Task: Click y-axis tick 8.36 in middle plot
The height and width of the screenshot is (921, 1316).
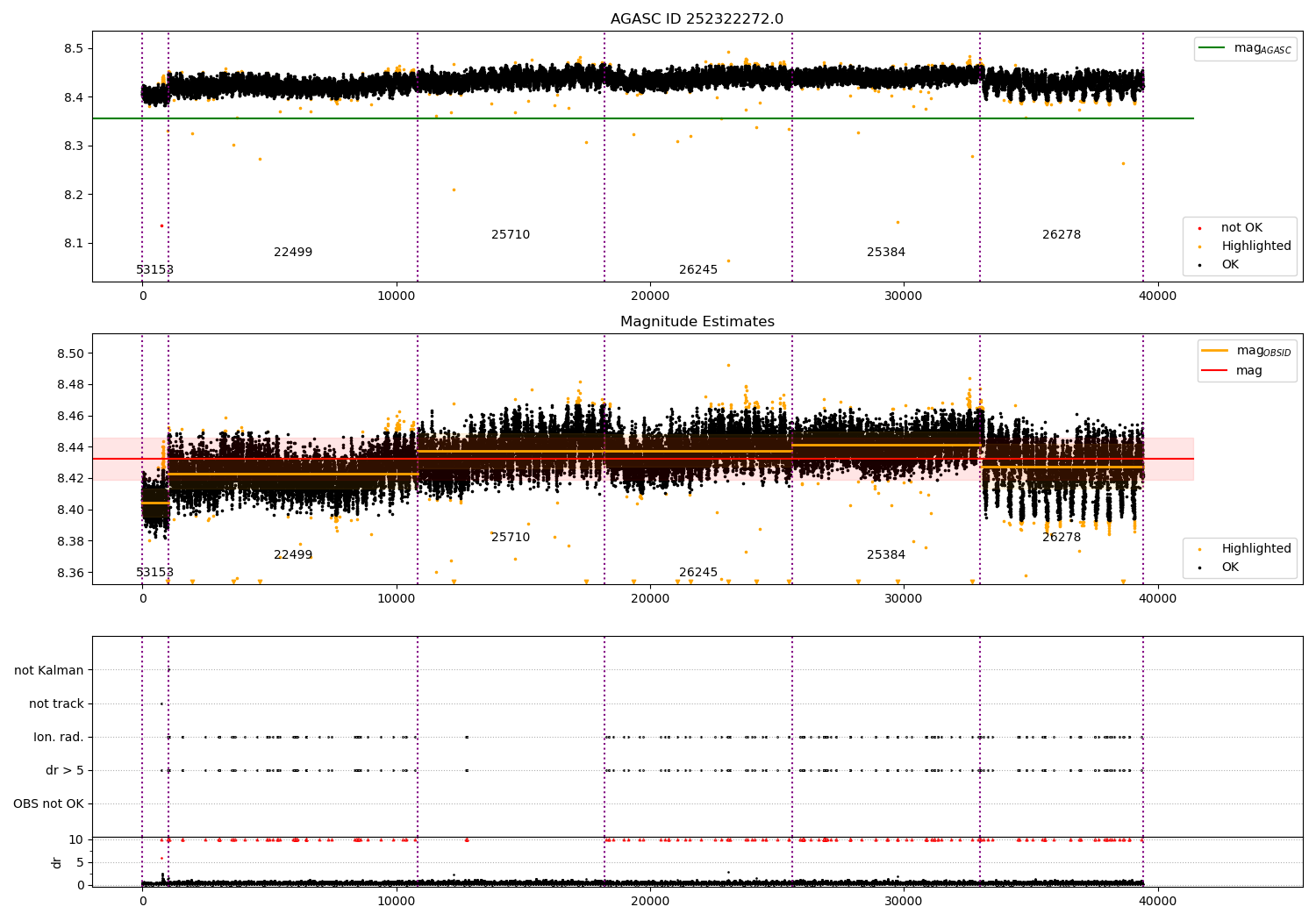Action: 69,573
